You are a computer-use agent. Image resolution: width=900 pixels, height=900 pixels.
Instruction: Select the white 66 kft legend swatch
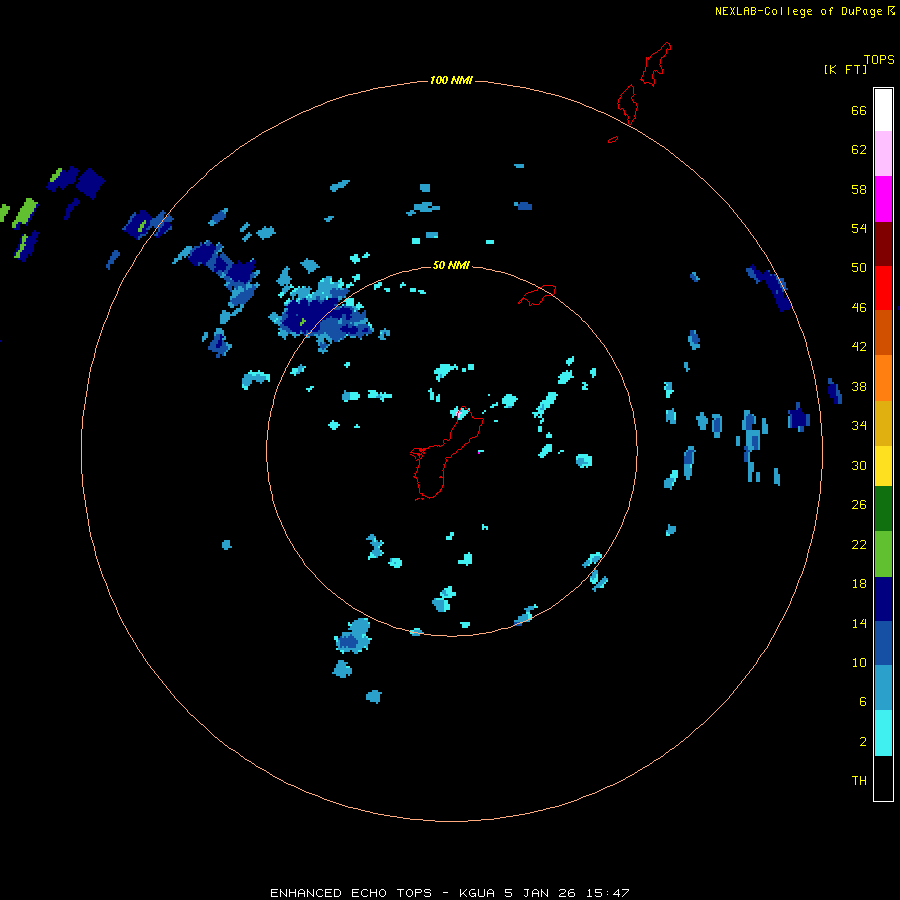tap(883, 110)
